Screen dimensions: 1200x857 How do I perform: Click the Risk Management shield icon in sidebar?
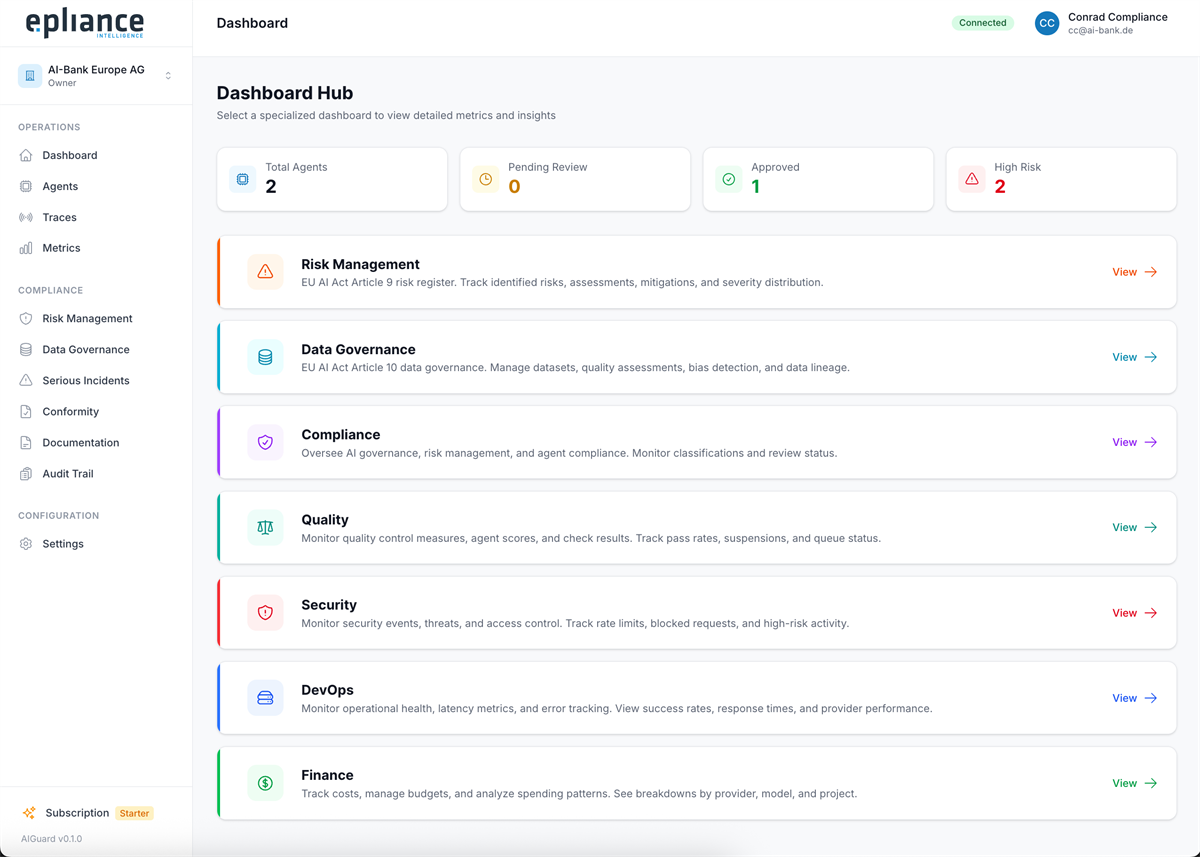tap(26, 318)
